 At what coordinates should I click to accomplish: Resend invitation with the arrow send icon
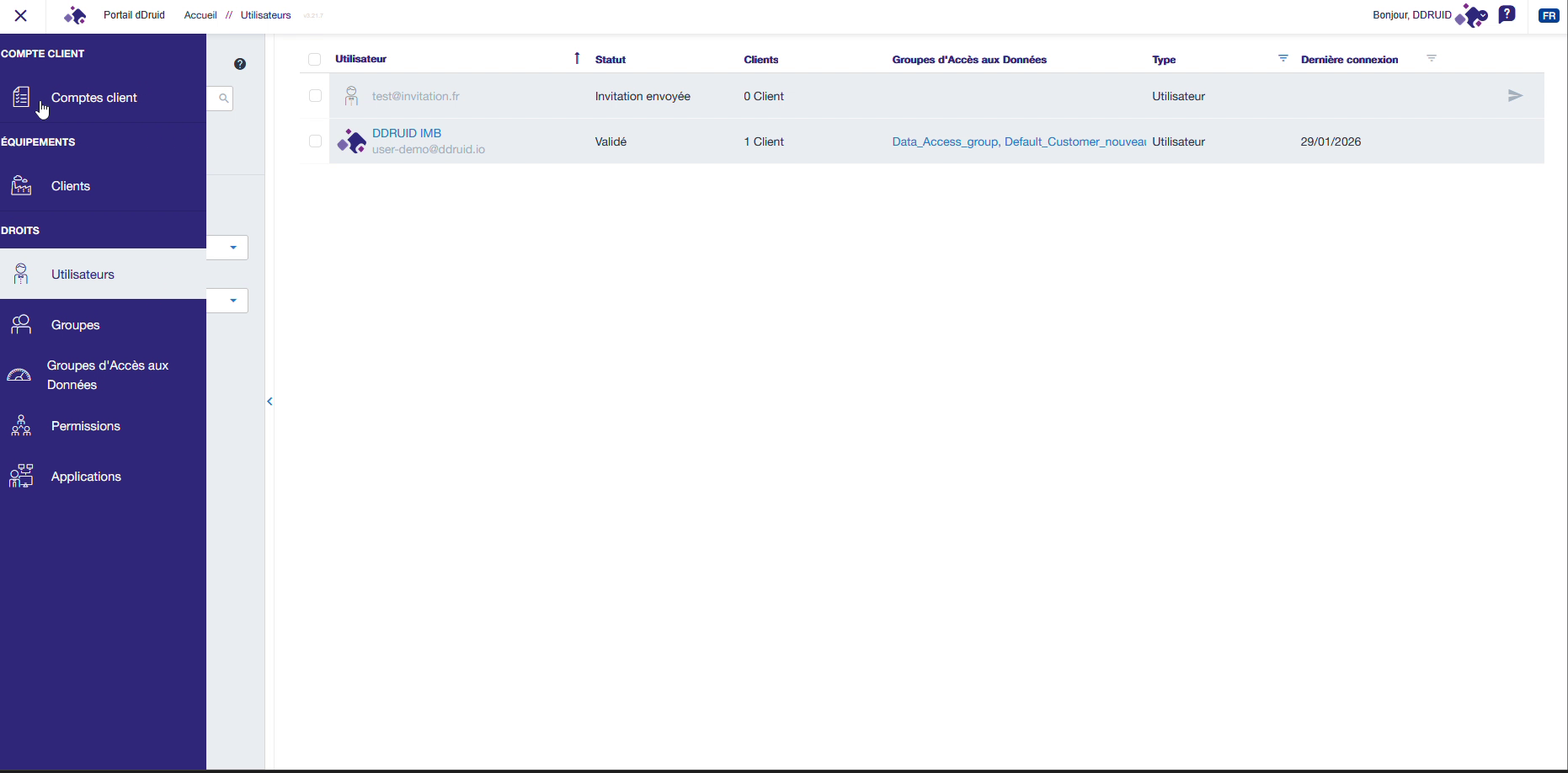1515,96
